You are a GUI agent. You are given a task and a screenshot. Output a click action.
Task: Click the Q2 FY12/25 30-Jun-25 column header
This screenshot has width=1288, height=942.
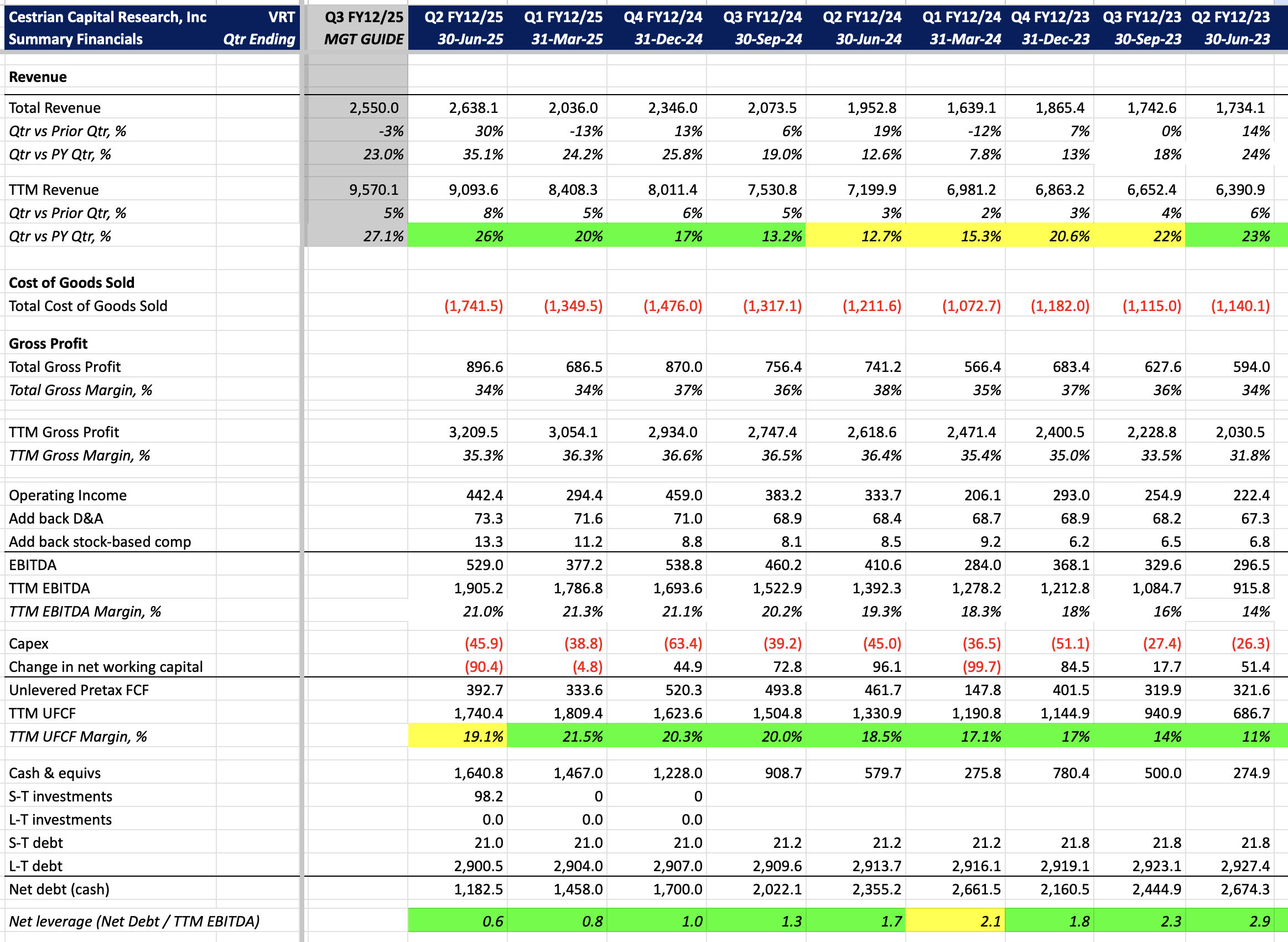[x=463, y=28]
